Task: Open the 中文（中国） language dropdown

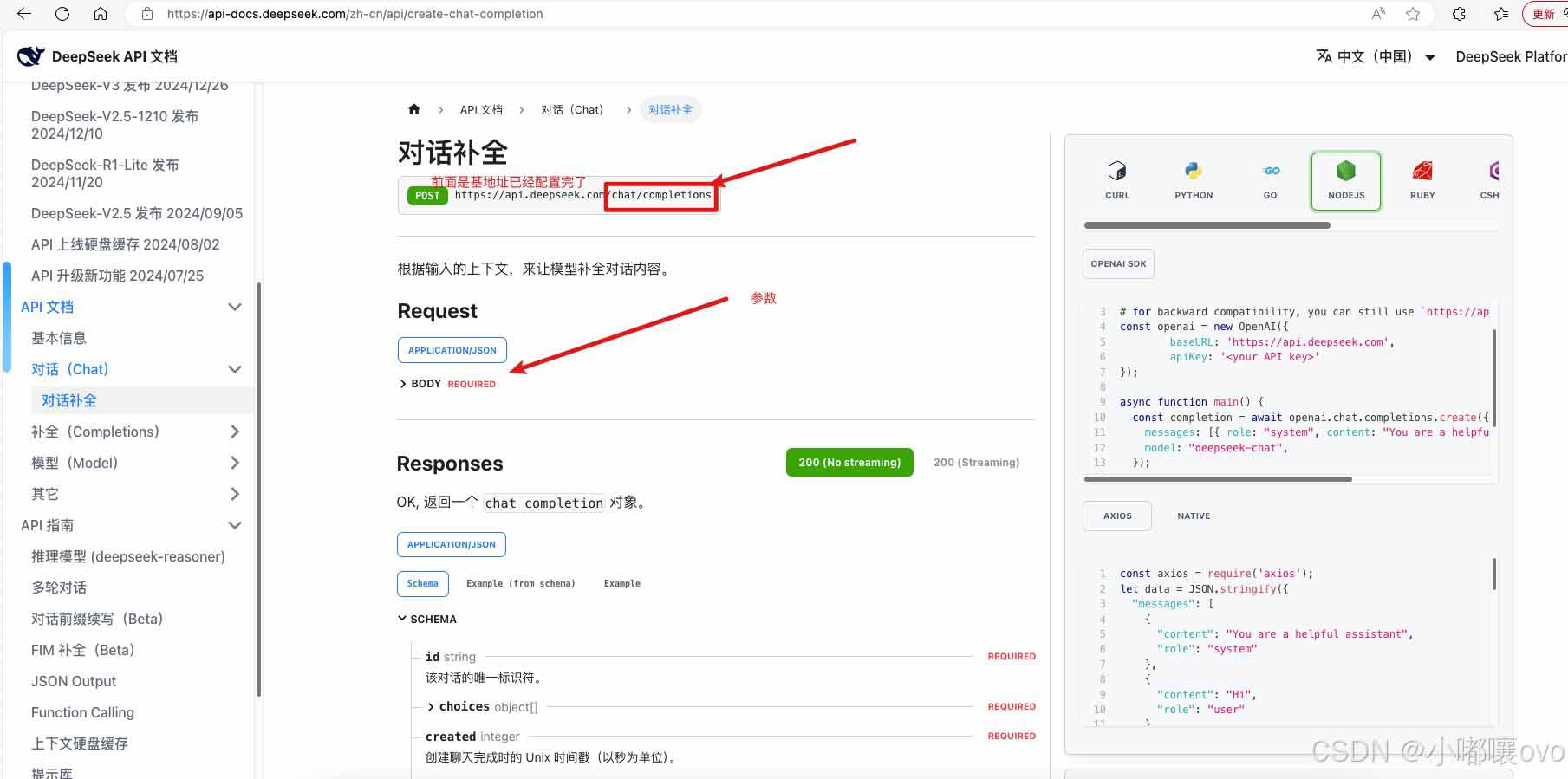Action: 1376,56
